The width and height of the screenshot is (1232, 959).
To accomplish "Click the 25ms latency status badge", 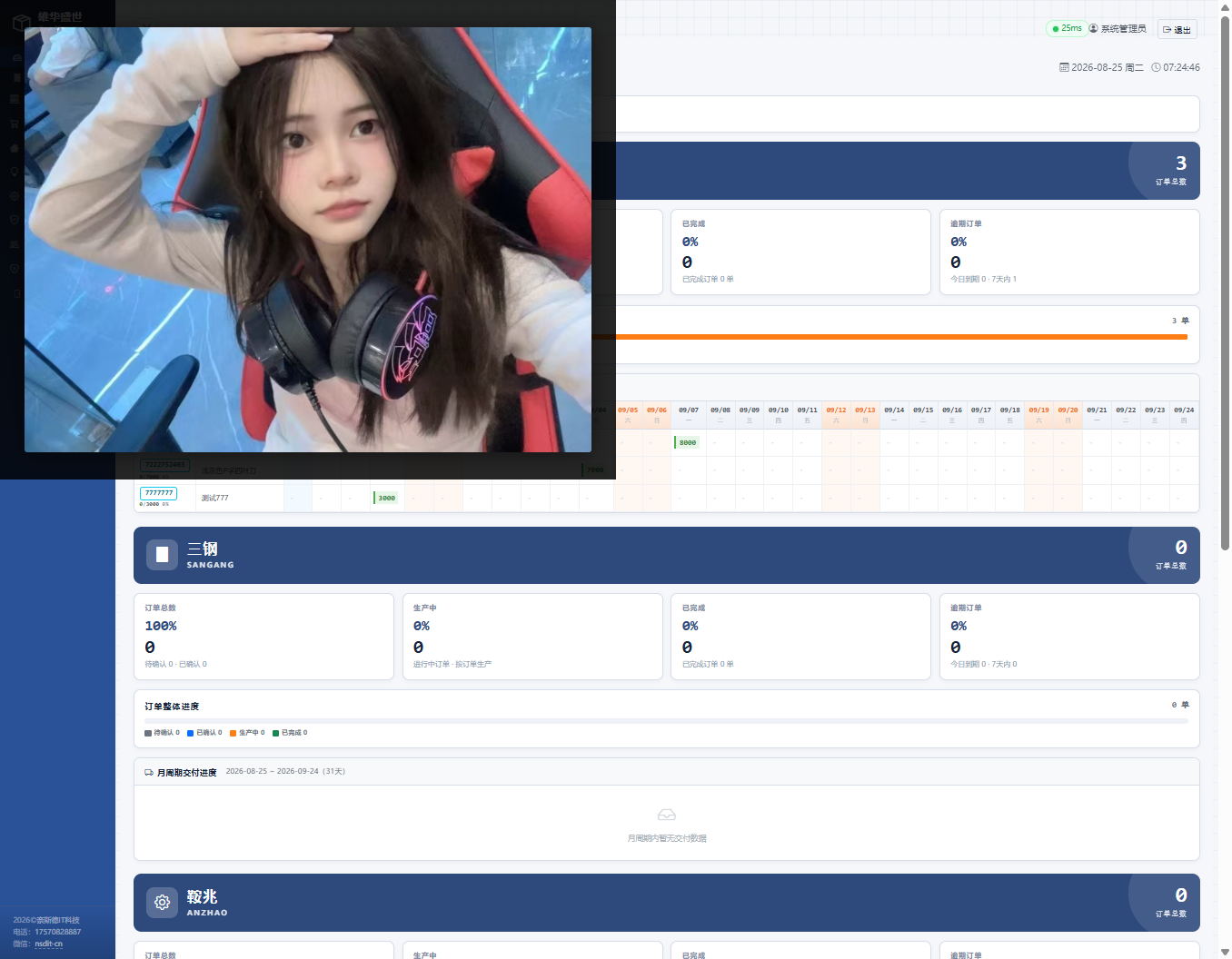I will 1067,28.
